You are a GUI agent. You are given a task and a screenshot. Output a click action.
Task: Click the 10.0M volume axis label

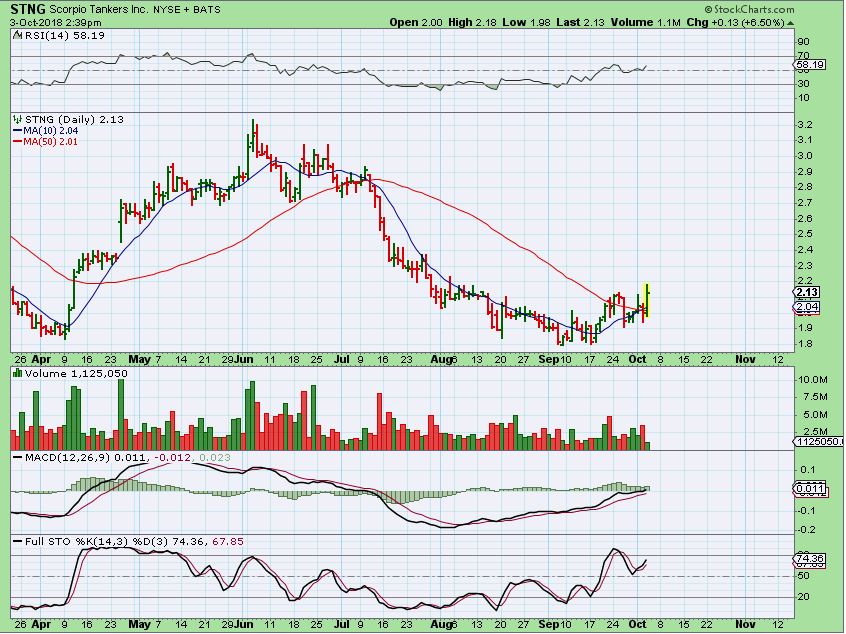[813, 379]
